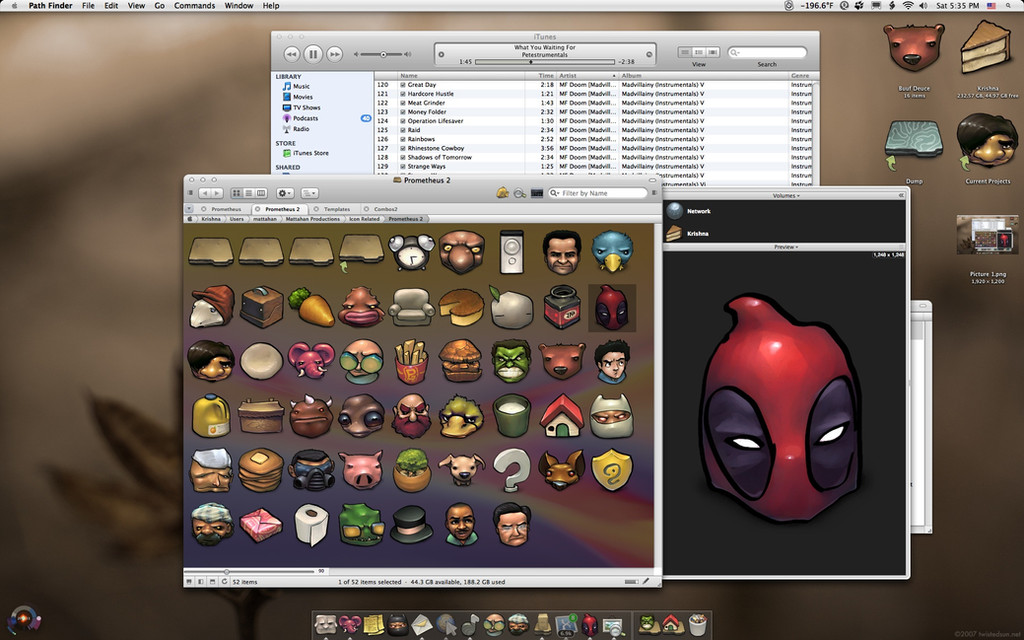The height and width of the screenshot is (640, 1024).
Task: Select the pink pig icon
Action: pyautogui.click(x=361, y=470)
